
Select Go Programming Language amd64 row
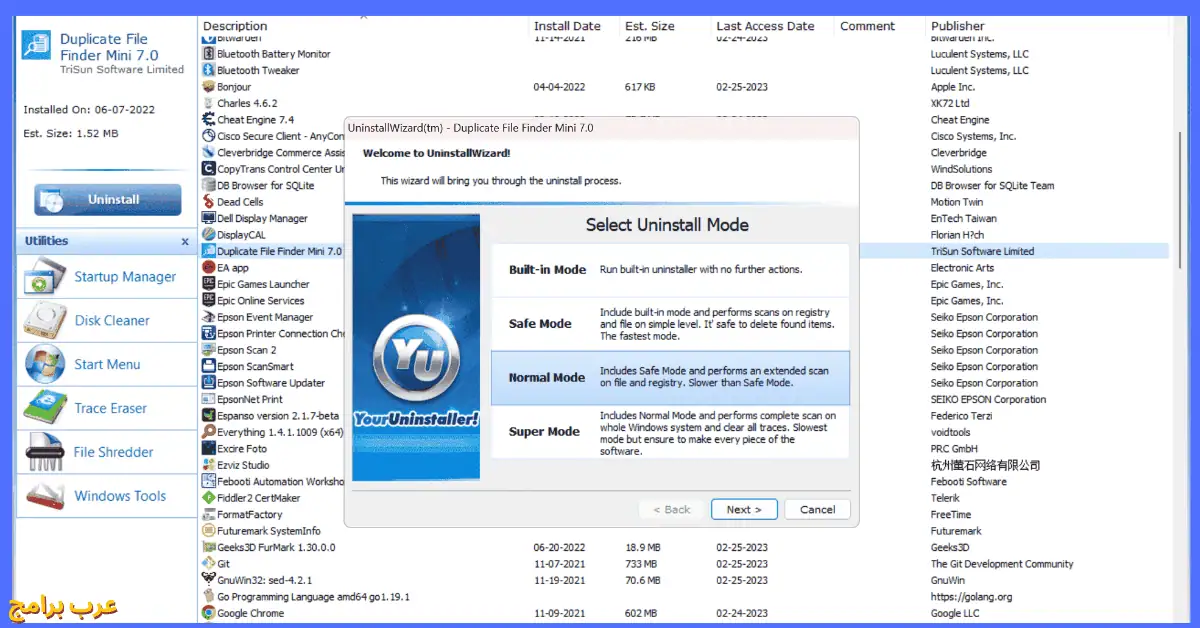(x=684, y=597)
